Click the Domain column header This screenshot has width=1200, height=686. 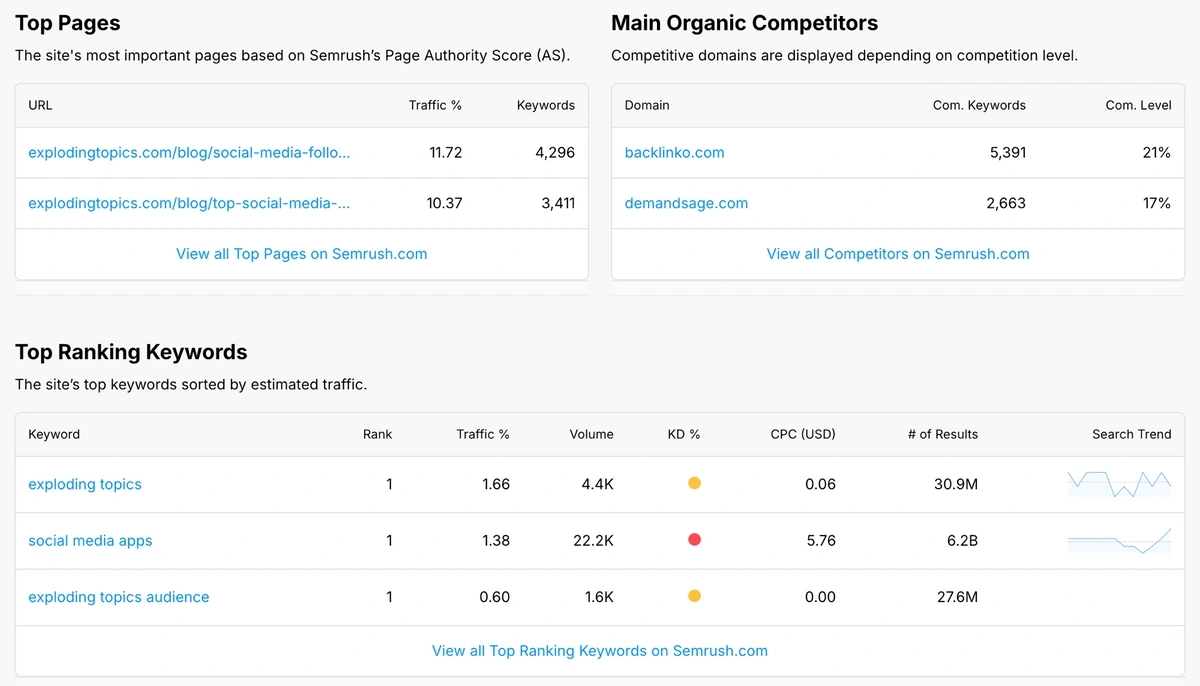coord(647,105)
